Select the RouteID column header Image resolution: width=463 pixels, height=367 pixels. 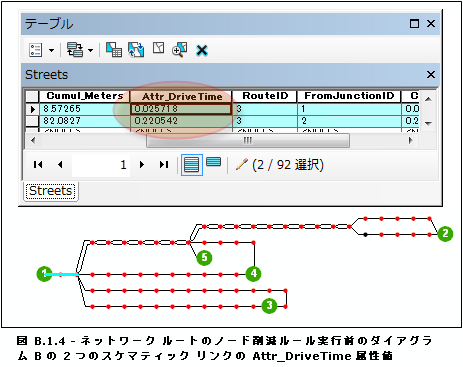(x=265, y=96)
